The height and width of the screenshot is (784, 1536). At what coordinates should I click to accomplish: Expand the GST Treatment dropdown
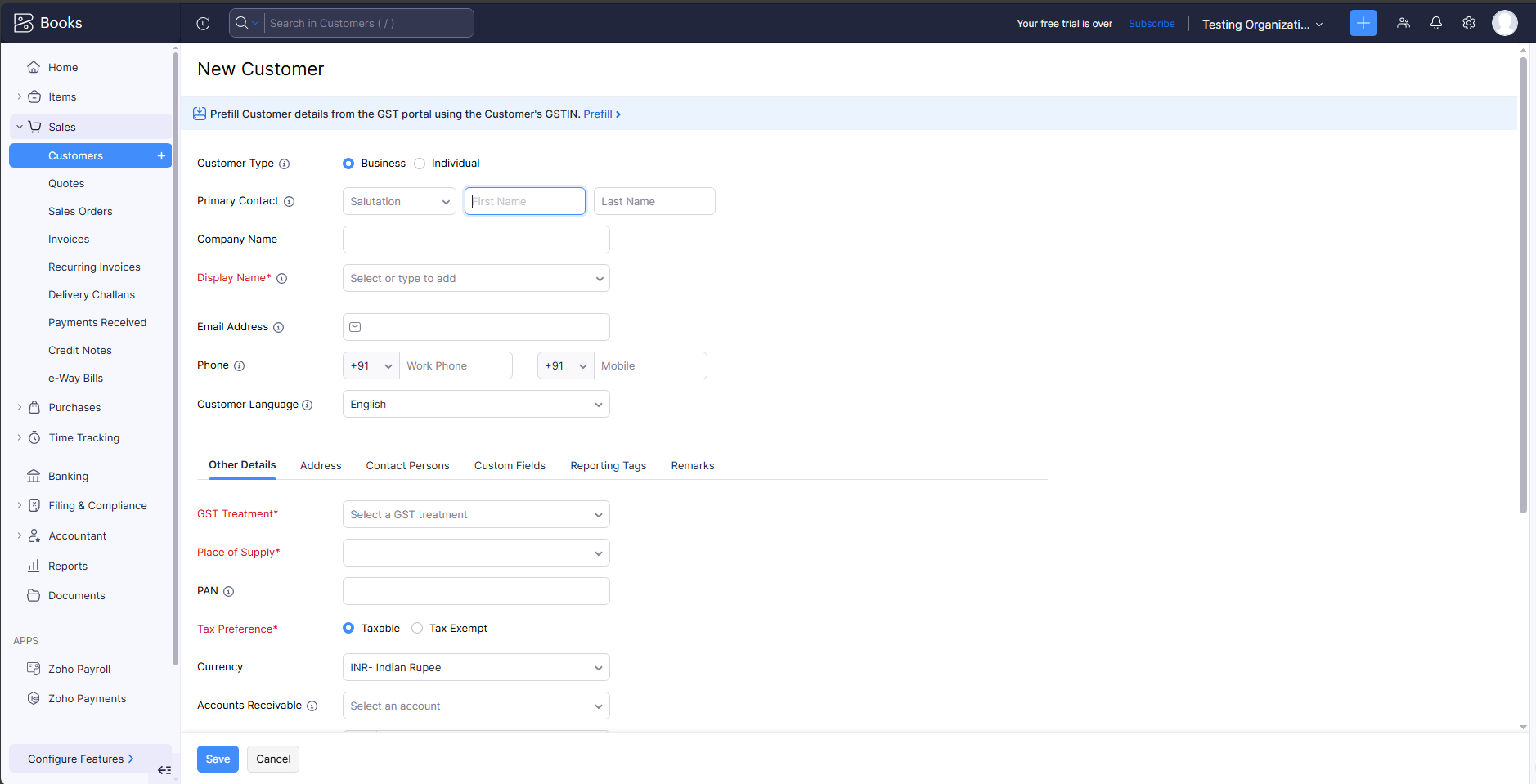(x=476, y=514)
